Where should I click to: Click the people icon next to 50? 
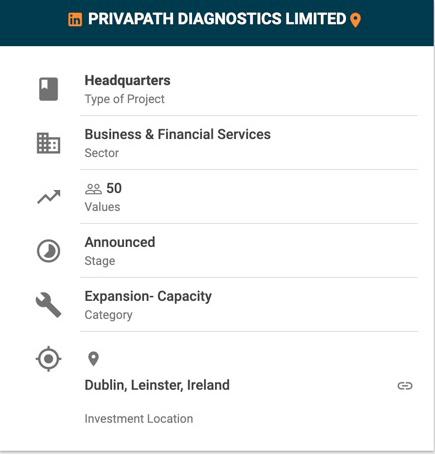tap(93, 189)
